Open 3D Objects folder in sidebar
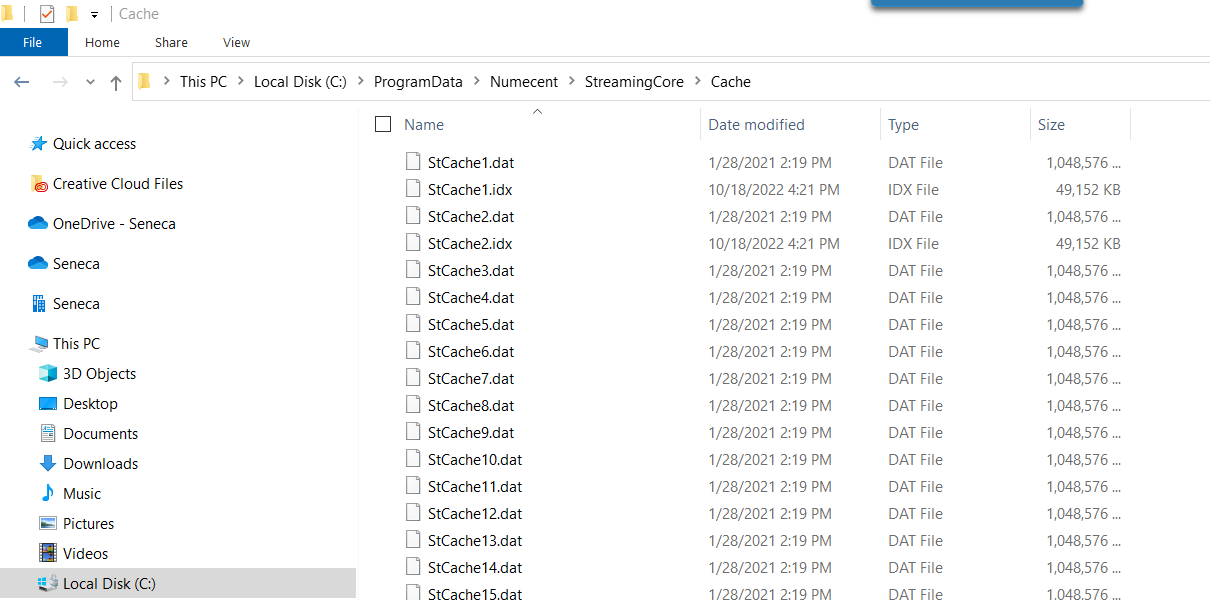Viewport: 1210px width, 600px height. (99, 374)
